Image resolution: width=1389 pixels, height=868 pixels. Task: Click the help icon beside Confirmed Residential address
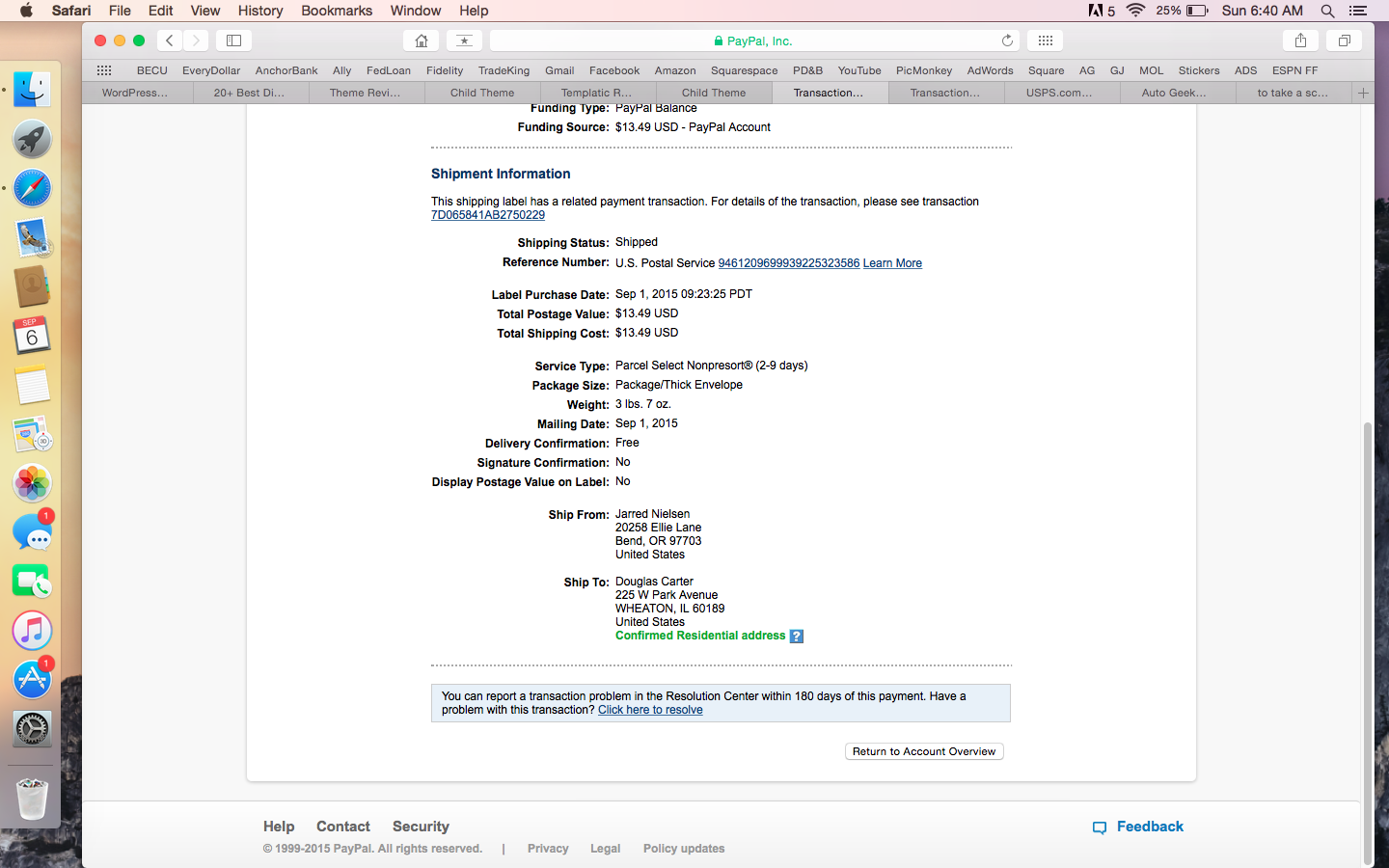(x=796, y=637)
